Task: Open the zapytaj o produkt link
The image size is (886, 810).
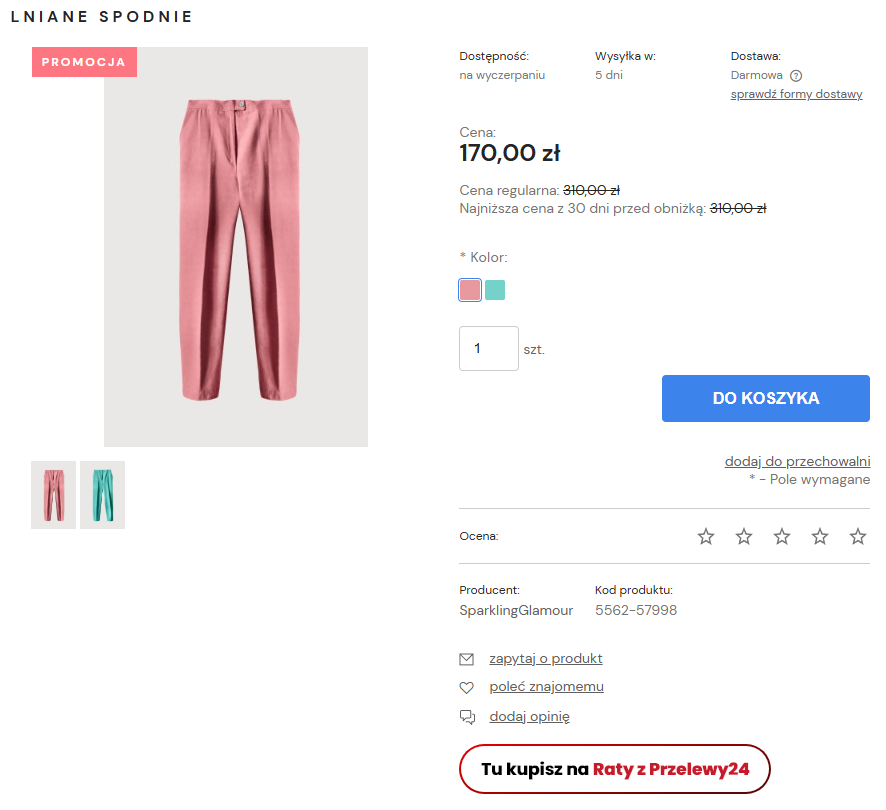Action: 546,659
